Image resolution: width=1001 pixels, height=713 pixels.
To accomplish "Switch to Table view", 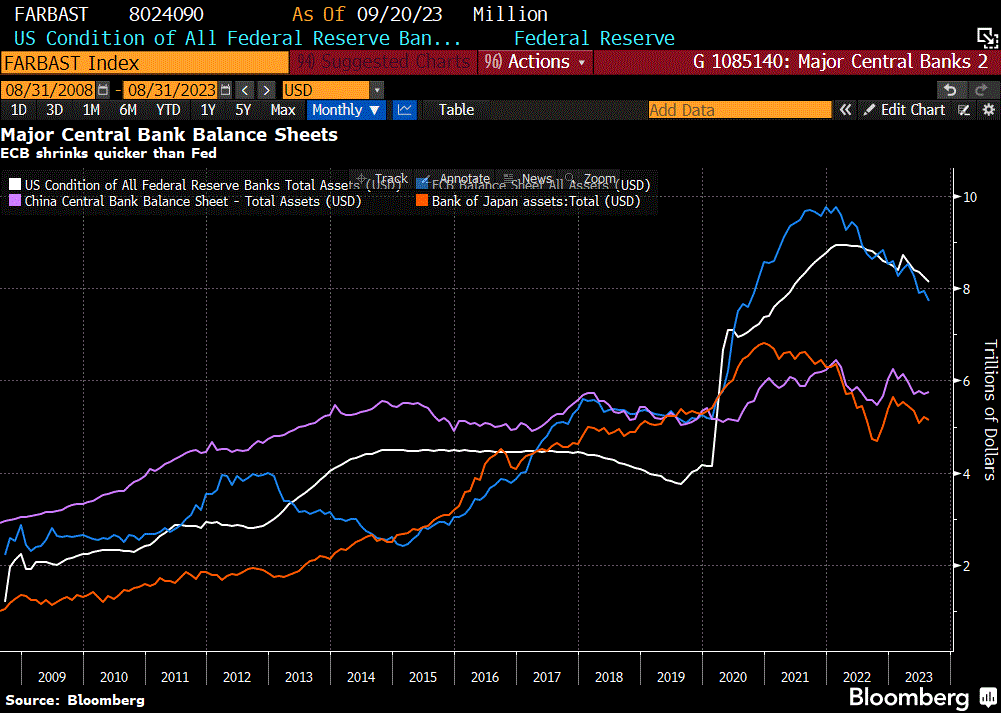I will coord(456,110).
